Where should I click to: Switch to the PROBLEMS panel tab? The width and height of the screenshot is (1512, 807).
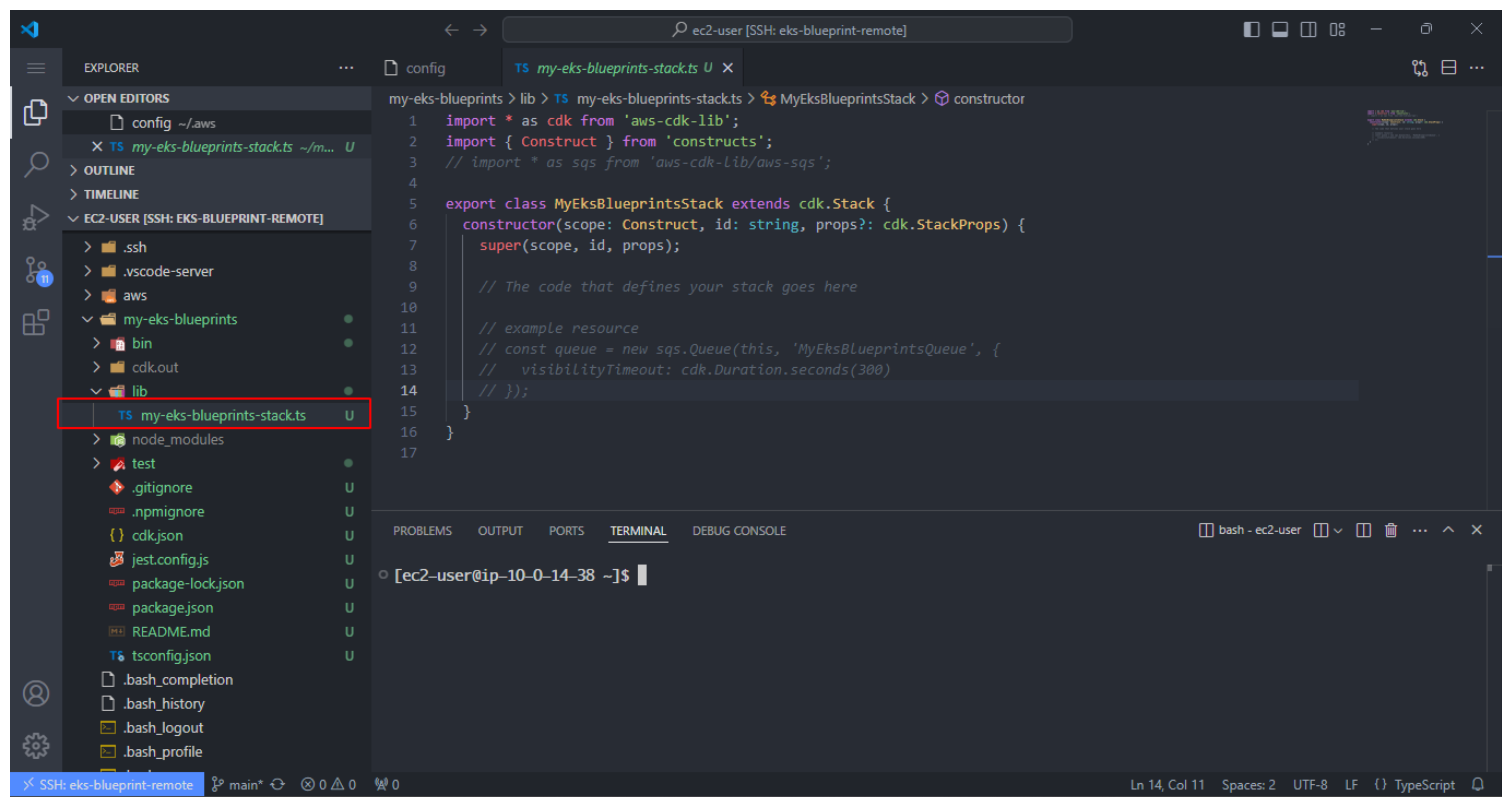[422, 530]
